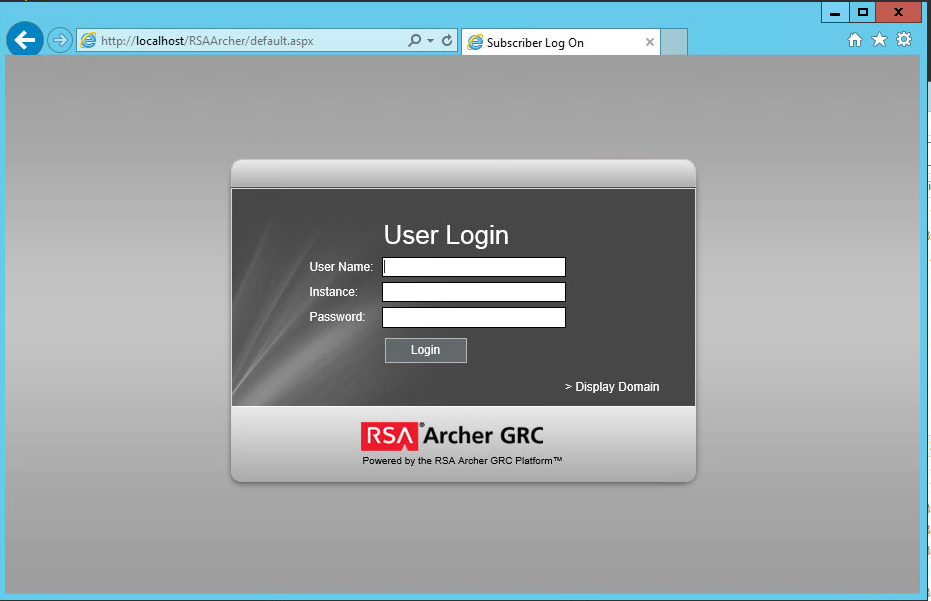Screen dimensions: 931x601
Task: Minimize the browser window
Action: click(835, 12)
